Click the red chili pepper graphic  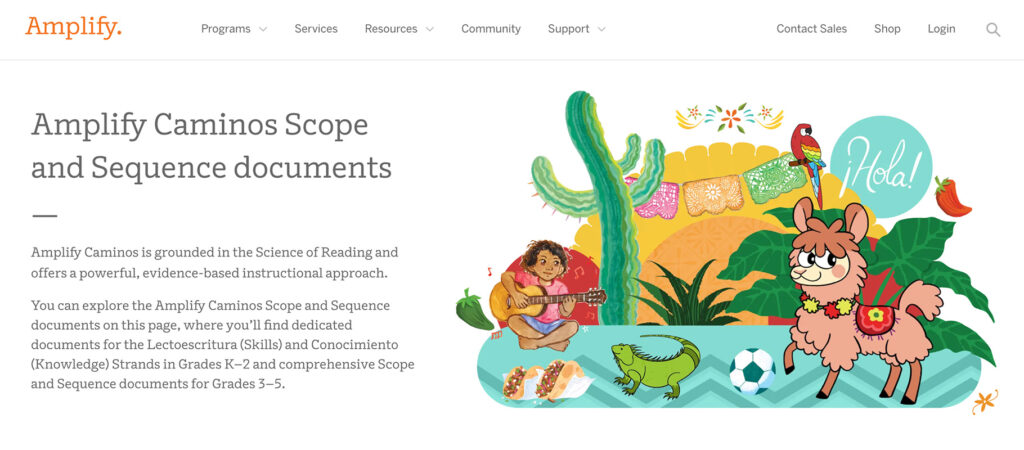pyautogui.click(x=952, y=197)
